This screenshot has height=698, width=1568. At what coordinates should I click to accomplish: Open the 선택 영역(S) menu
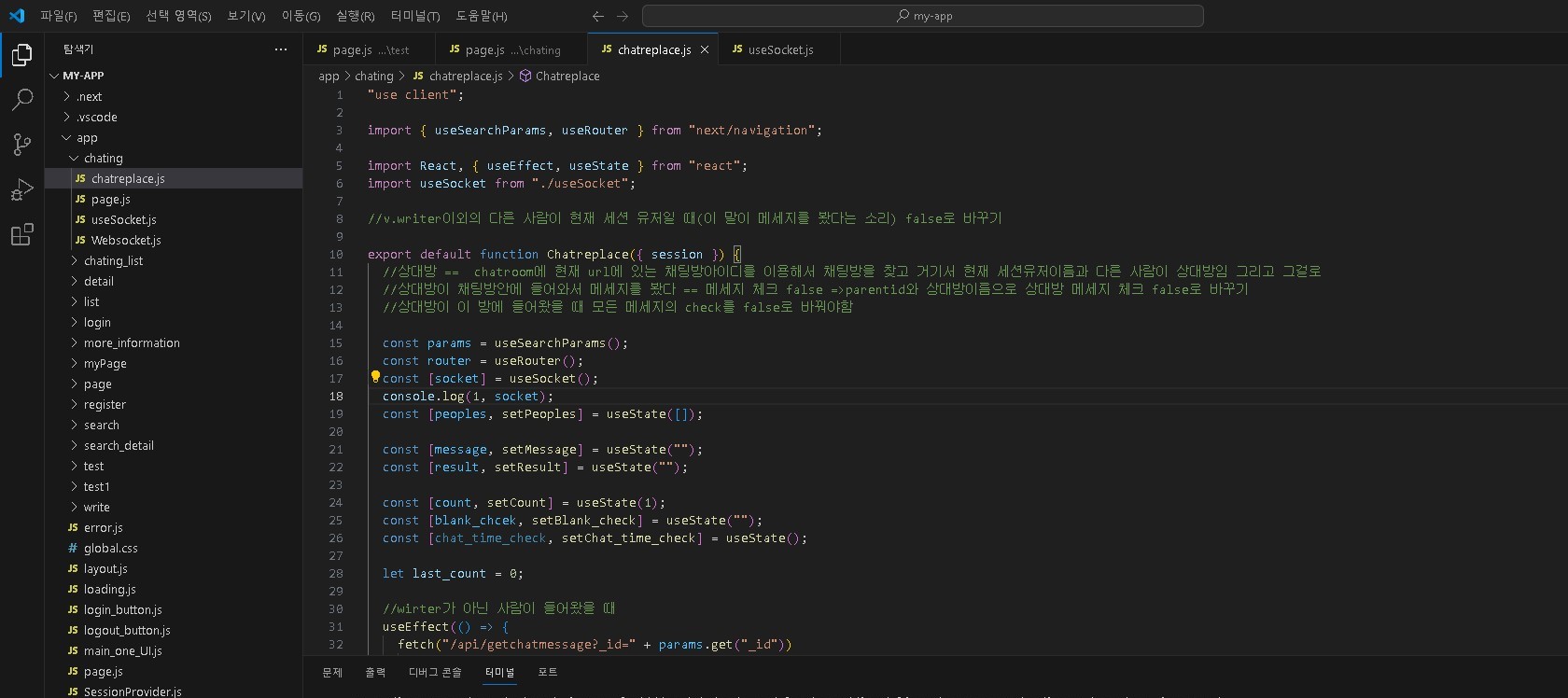[x=178, y=16]
